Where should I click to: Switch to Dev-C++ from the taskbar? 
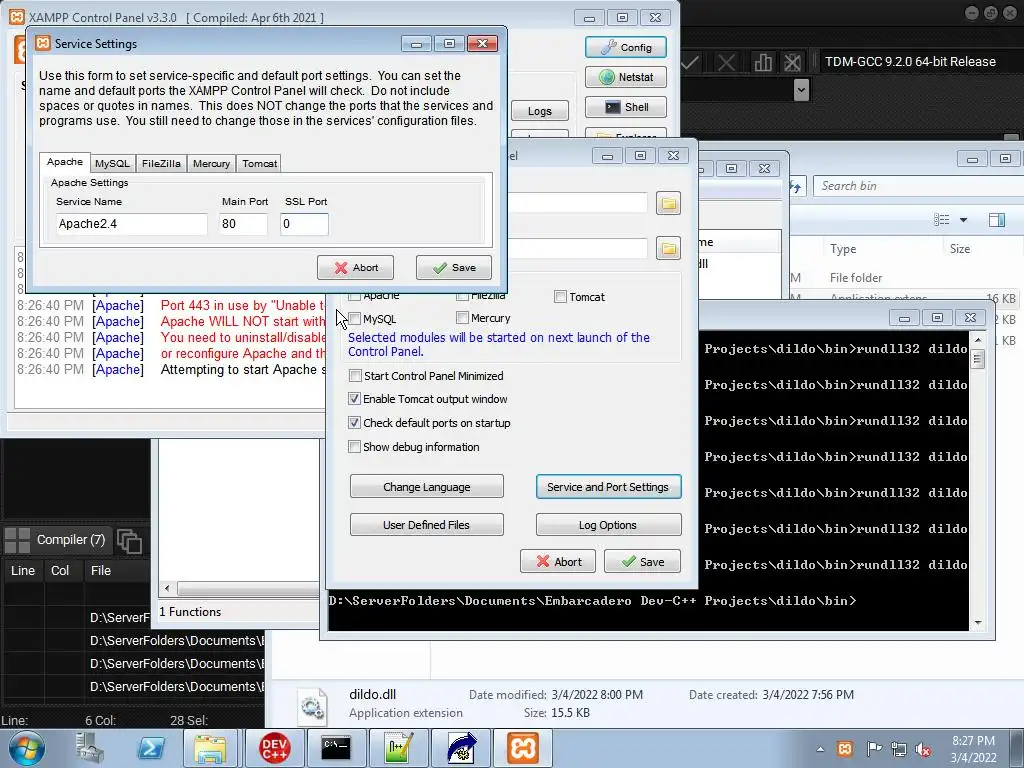(274, 748)
